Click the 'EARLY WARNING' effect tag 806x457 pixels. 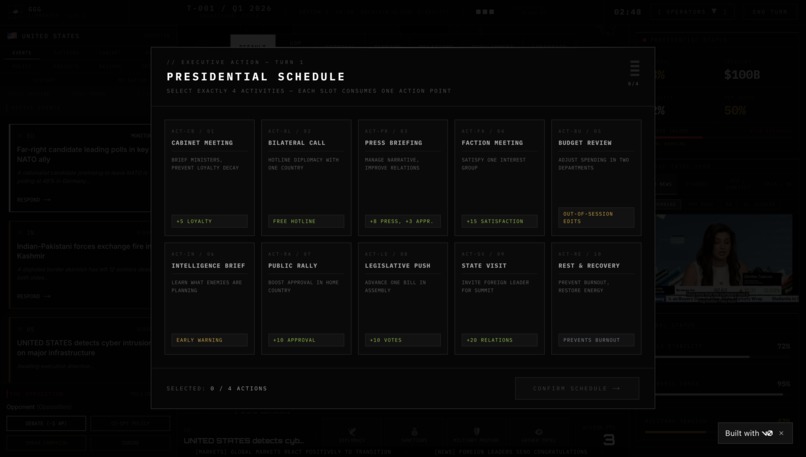209,340
